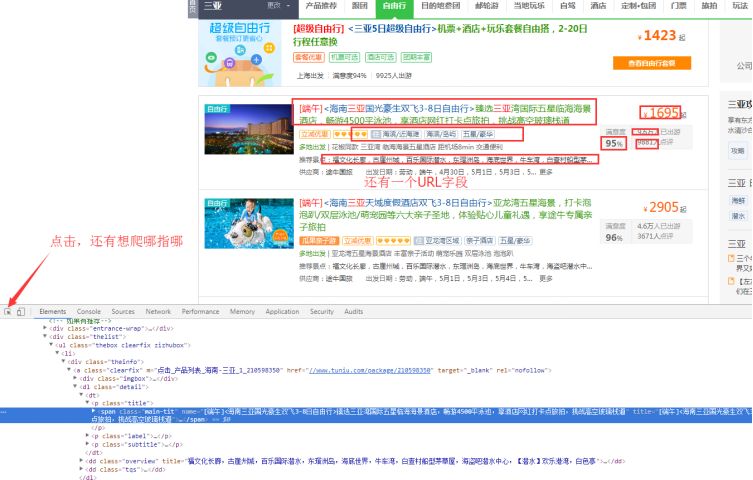Click the 团期丰富 tag
The height and width of the screenshot is (480, 753).
tap(416, 57)
